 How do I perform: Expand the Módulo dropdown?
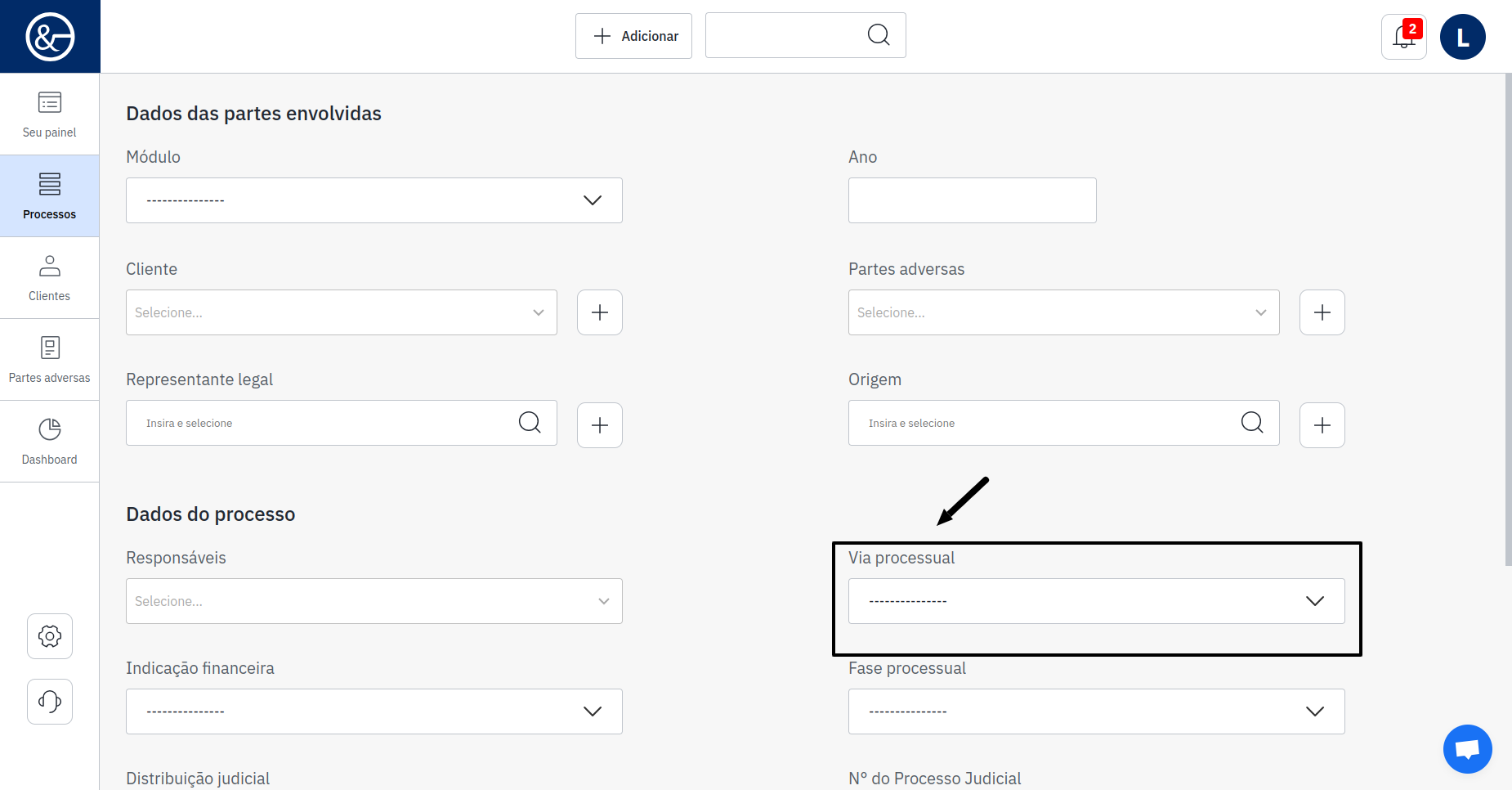pos(374,200)
